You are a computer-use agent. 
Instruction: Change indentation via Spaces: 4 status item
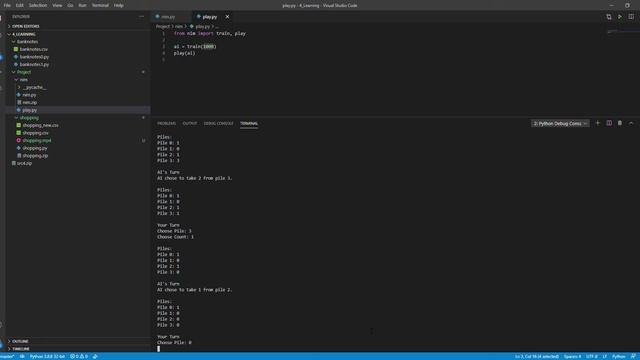pyautogui.click(x=572, y=356)
